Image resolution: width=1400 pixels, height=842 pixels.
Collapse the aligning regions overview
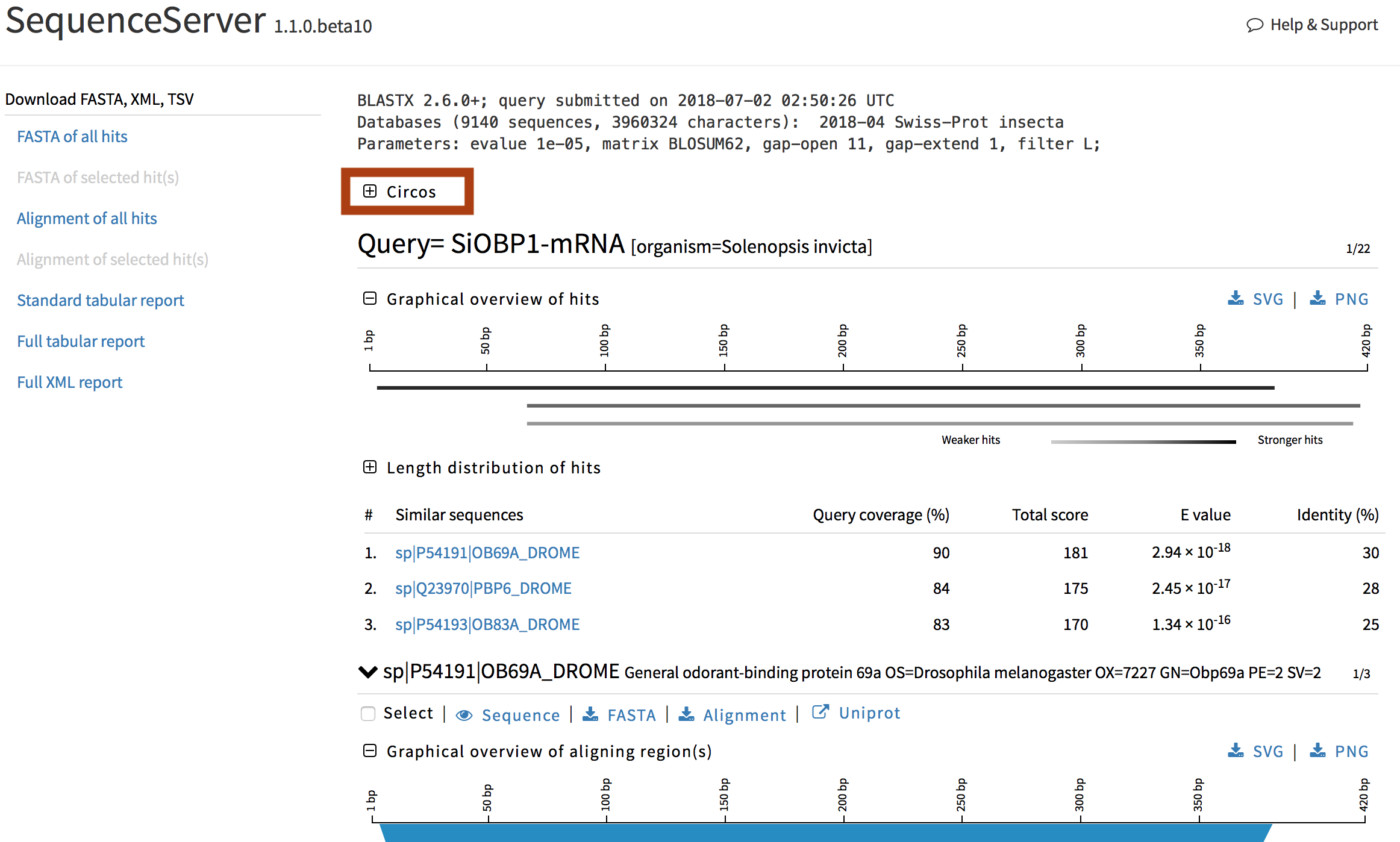[369, 750]
